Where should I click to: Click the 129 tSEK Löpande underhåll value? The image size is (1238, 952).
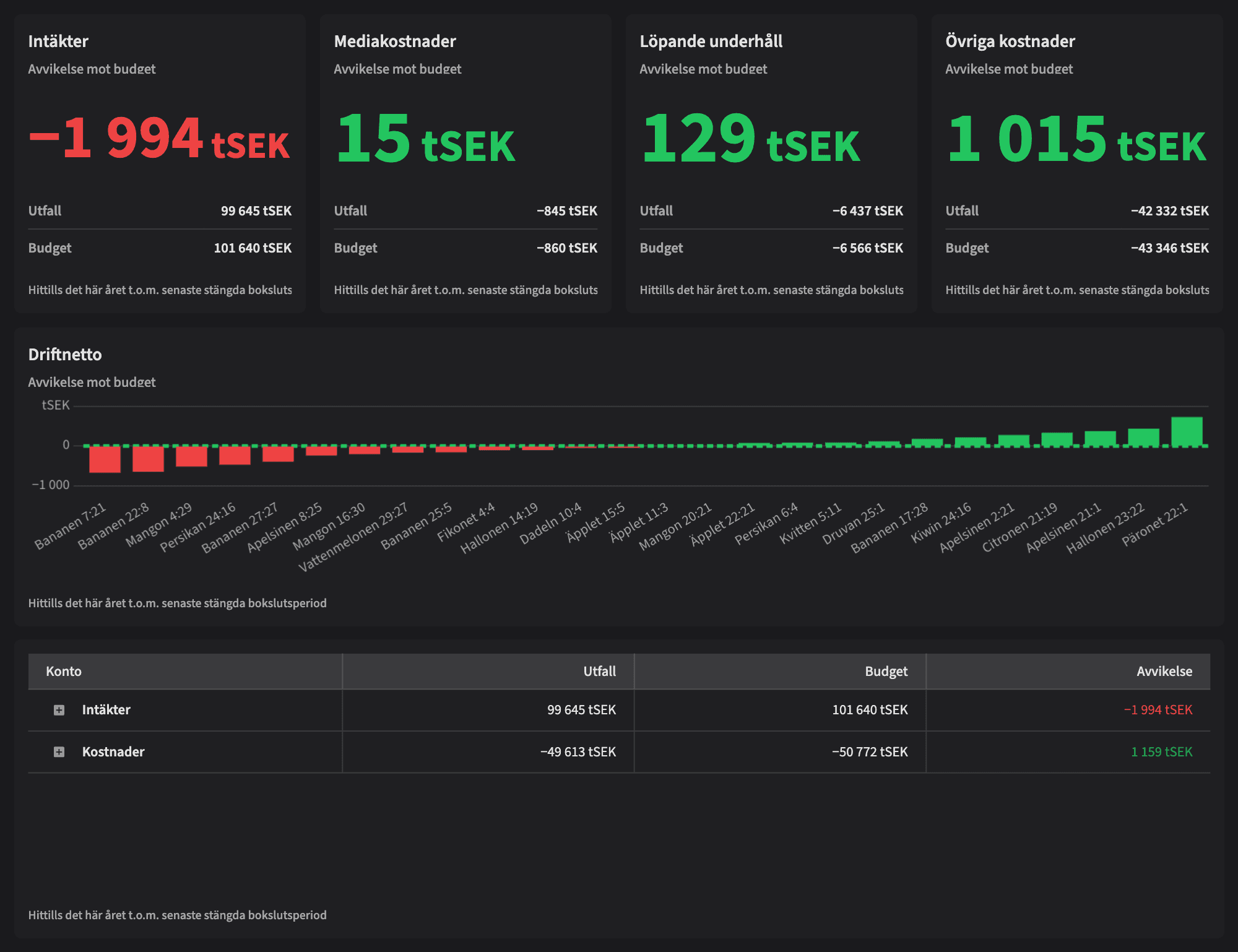tap(750, 139)
